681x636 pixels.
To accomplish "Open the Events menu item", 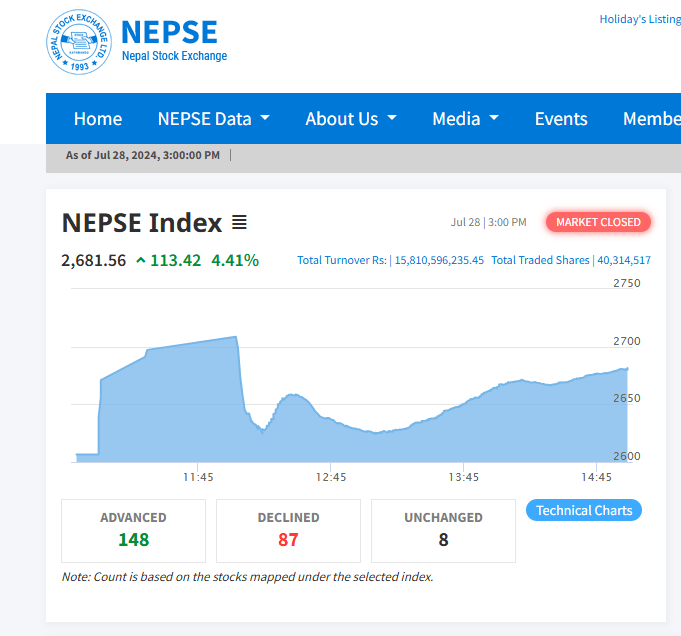I will click(x=561, y=119).
